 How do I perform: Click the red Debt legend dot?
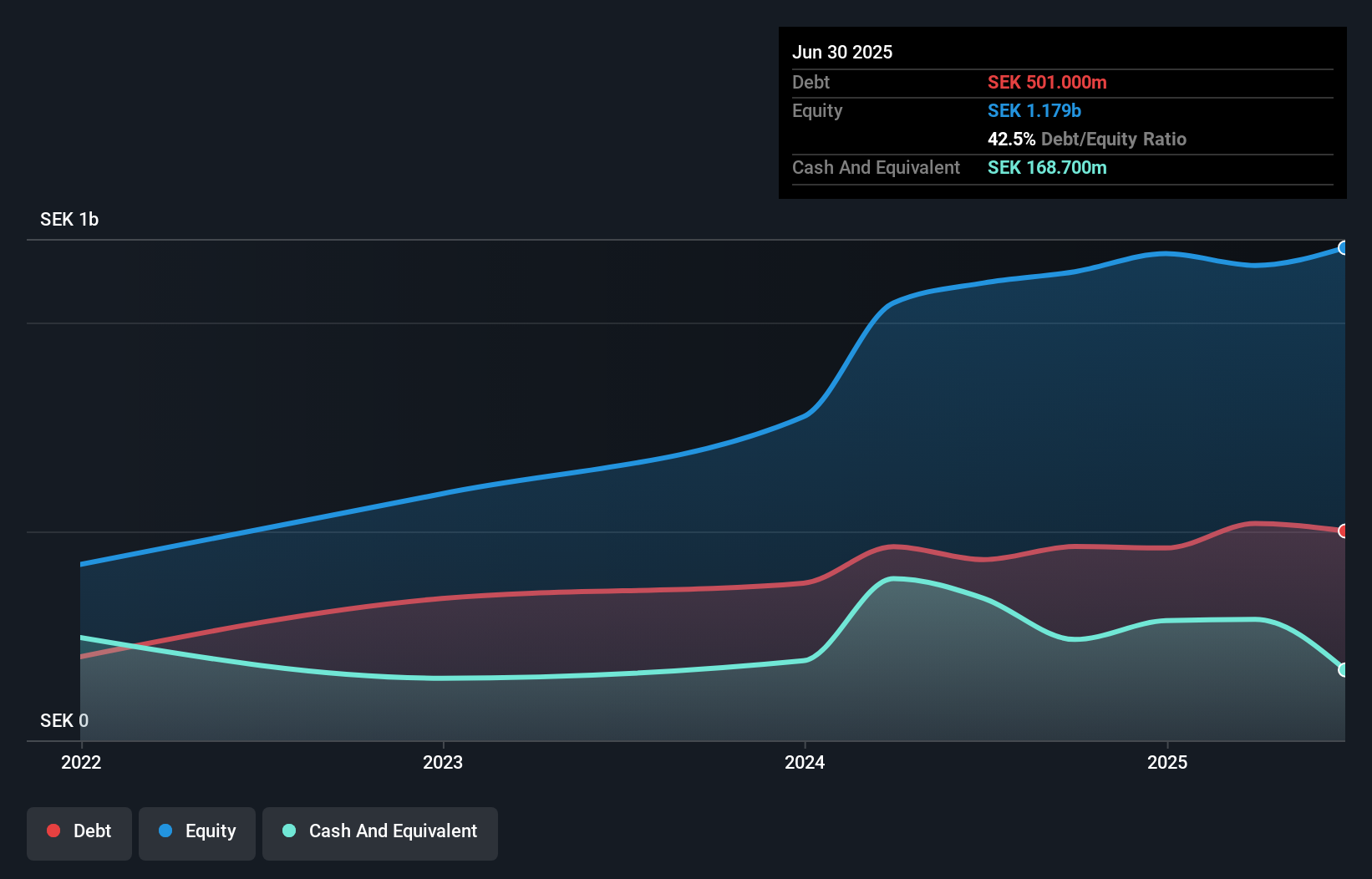coord(53,831)
